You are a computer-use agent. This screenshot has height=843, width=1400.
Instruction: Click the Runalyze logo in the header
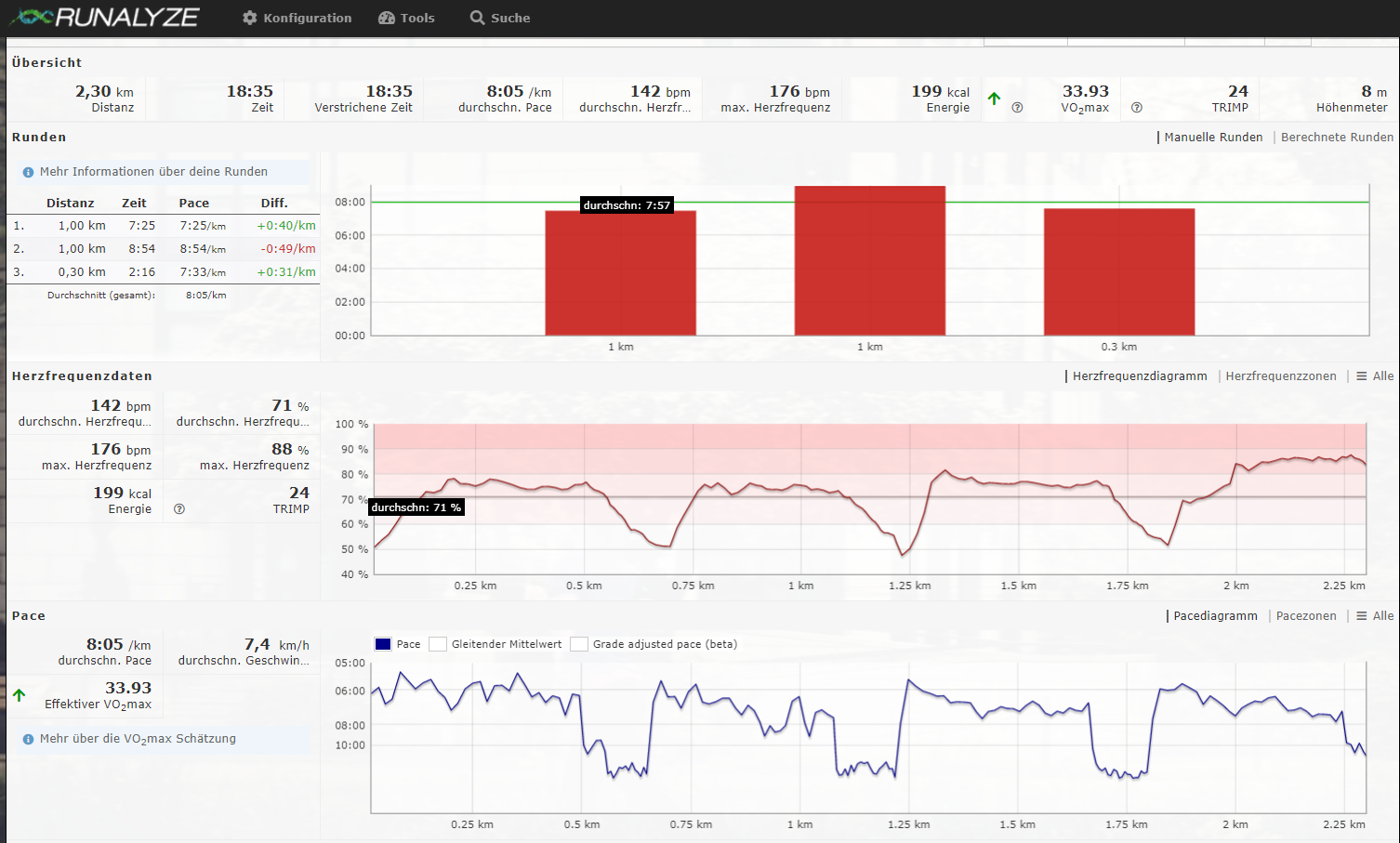104,18
